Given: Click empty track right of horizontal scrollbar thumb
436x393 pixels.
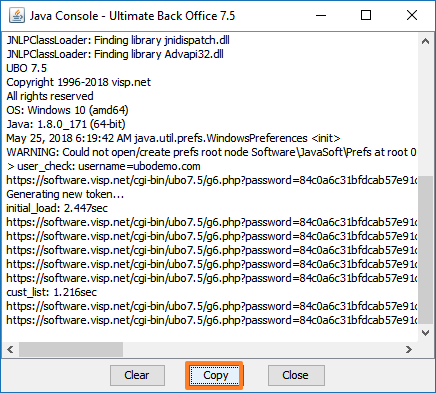Looking at the screenshot, I should [x=262, y=349].
